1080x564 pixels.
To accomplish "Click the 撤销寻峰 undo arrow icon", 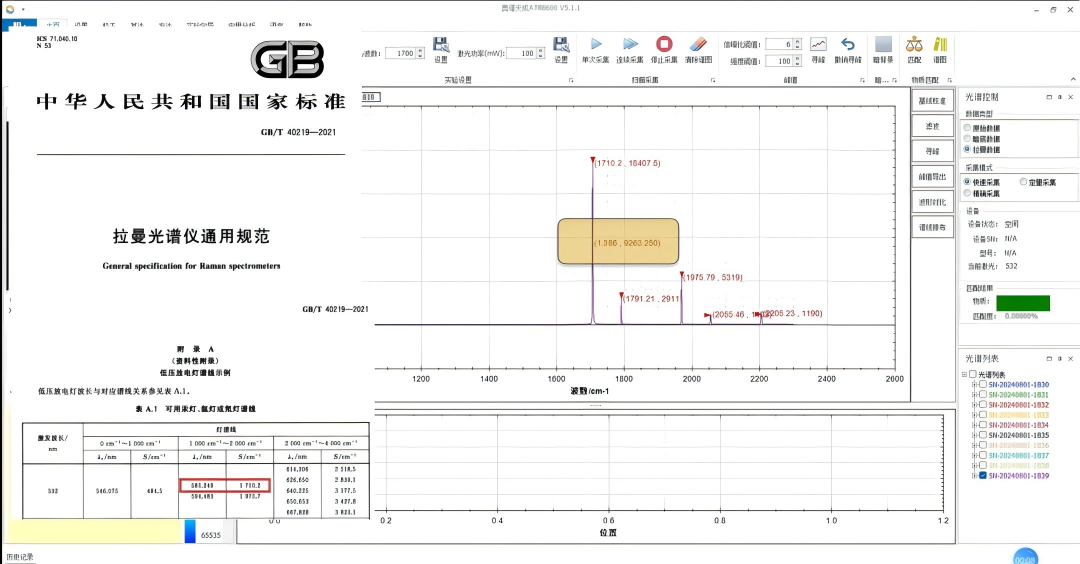I will point(848,44).
